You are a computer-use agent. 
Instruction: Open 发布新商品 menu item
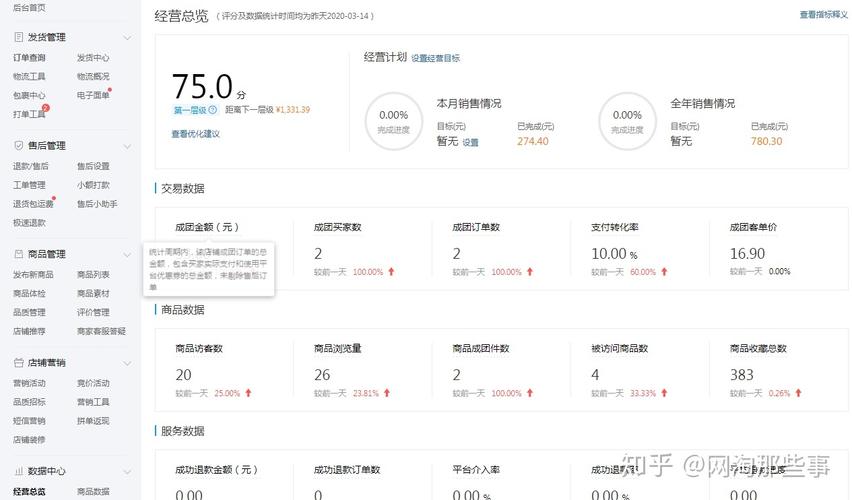click(x=33, y=274)
